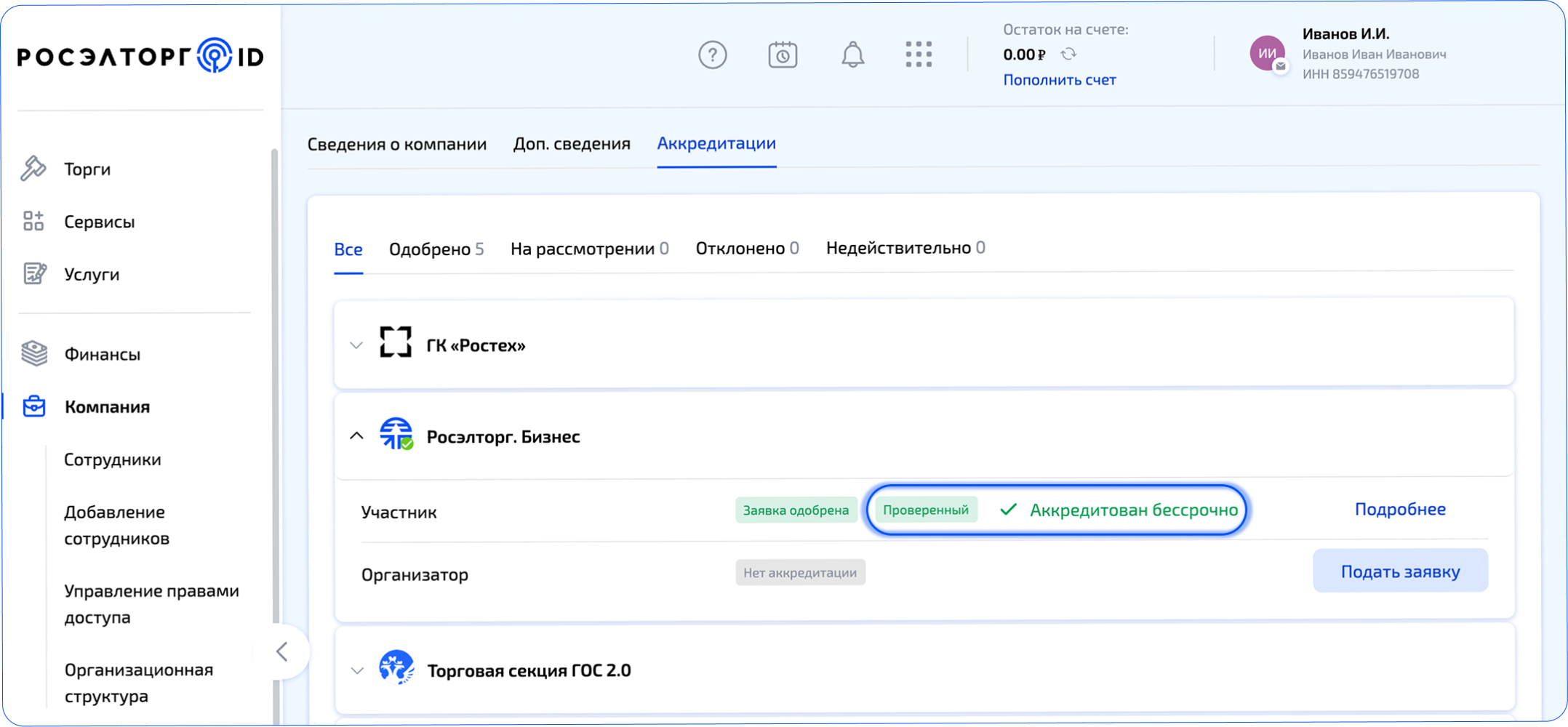The image size is (1568, 727).
Task: Open the Торги menu item
Action: click(87, 169)
